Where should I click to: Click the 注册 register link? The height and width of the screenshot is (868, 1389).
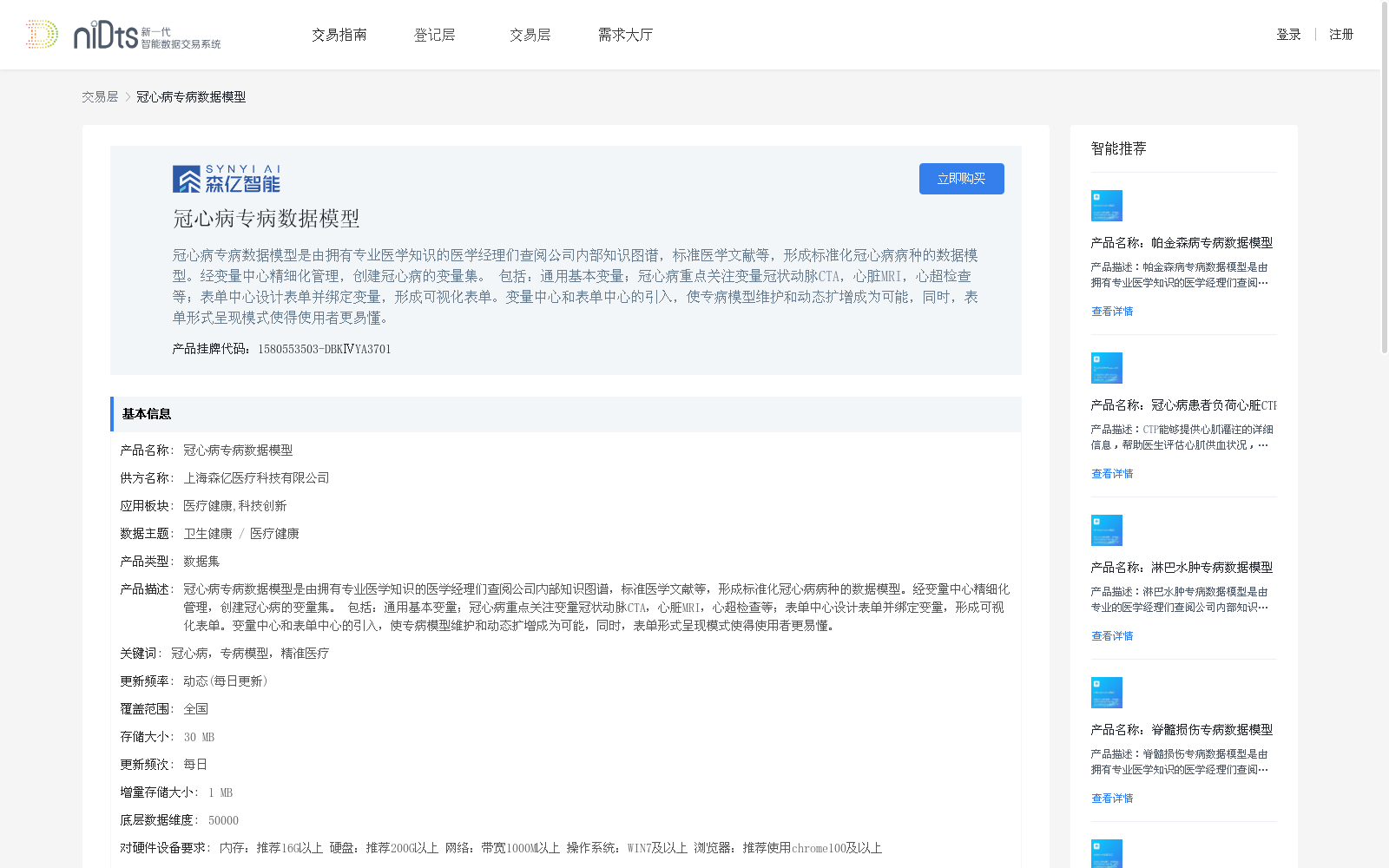pos(1341,35)
